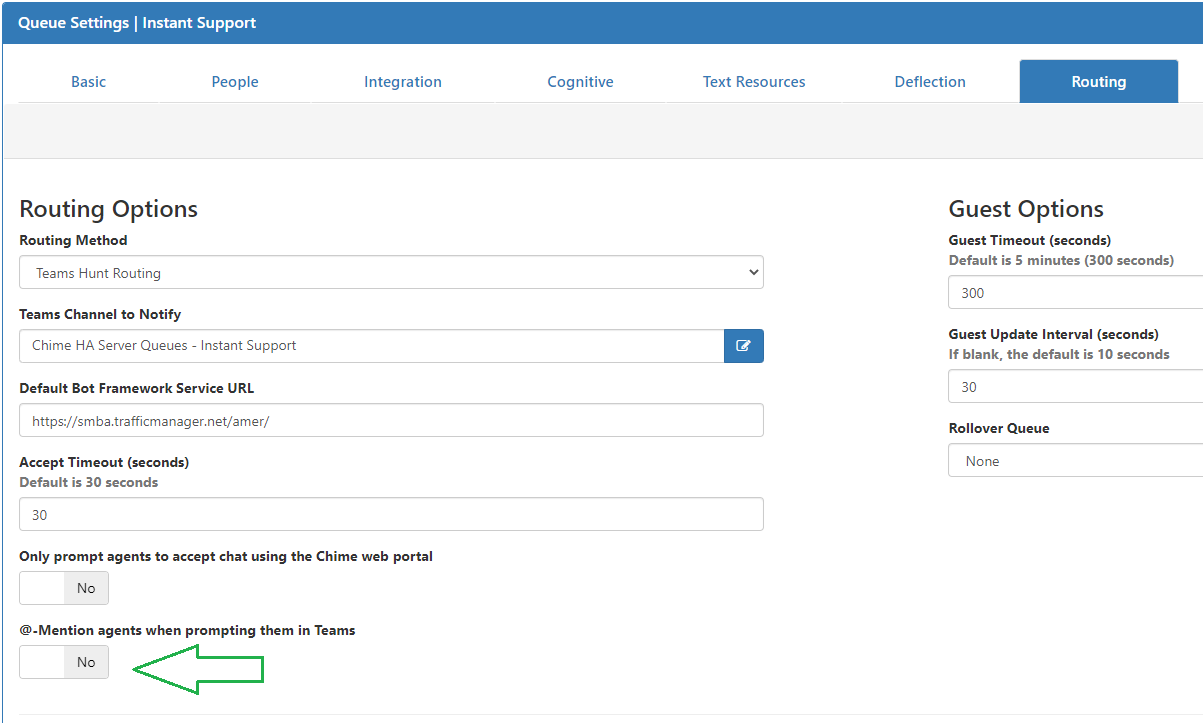Go to the Deflection tab

930,82
